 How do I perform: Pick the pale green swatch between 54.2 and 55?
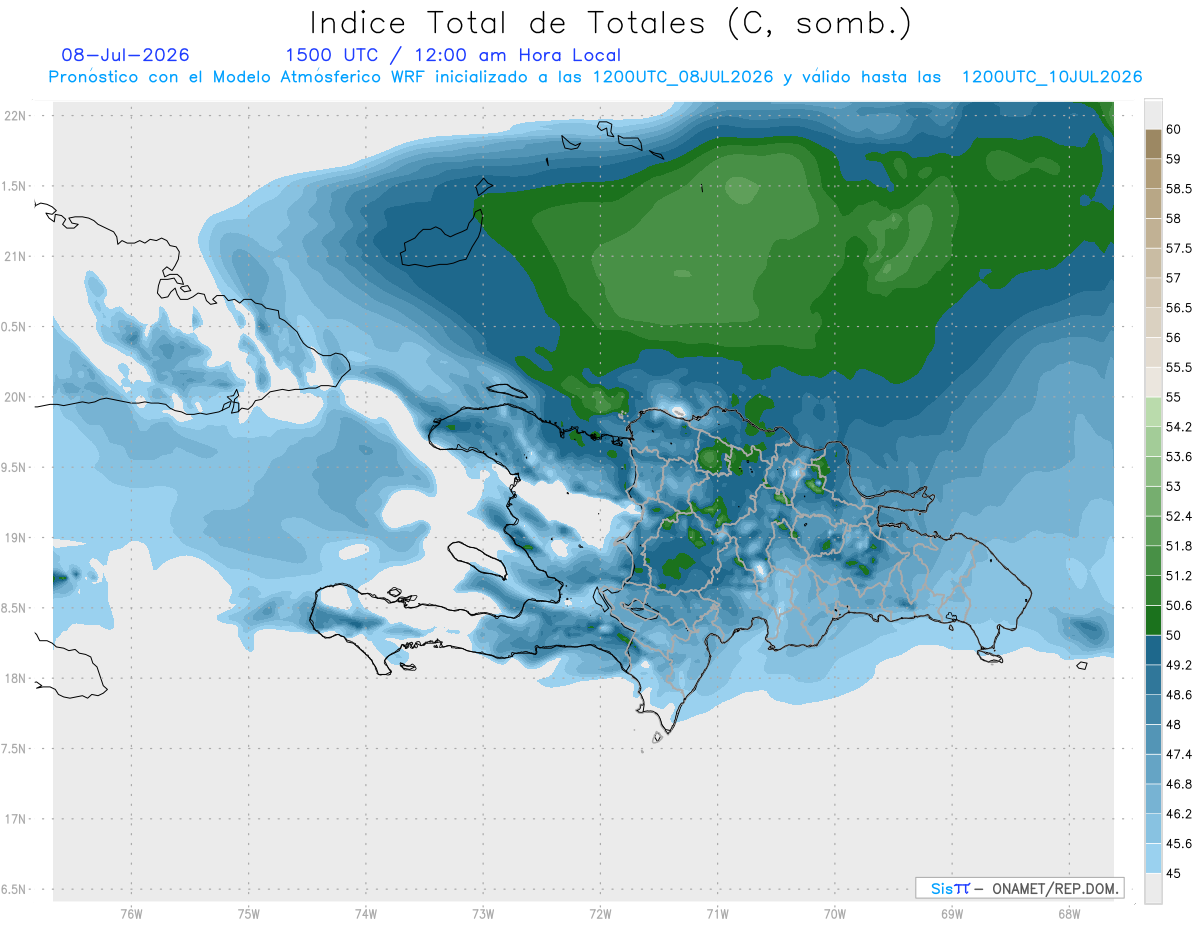click(1153, 413)
